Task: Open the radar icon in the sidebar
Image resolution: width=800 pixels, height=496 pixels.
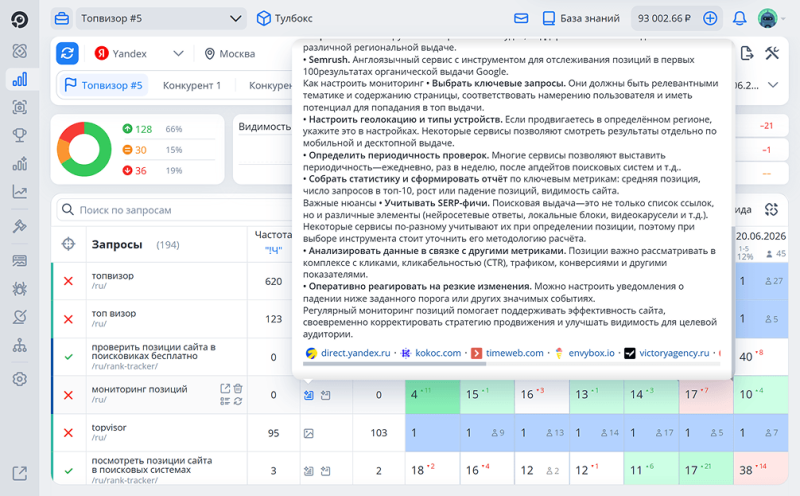Action: point(19,51)
